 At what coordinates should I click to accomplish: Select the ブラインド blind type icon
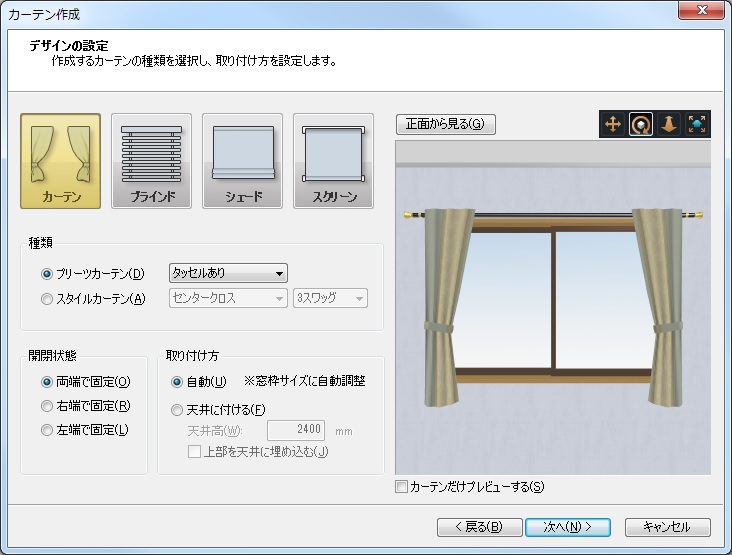coord(152,160)
